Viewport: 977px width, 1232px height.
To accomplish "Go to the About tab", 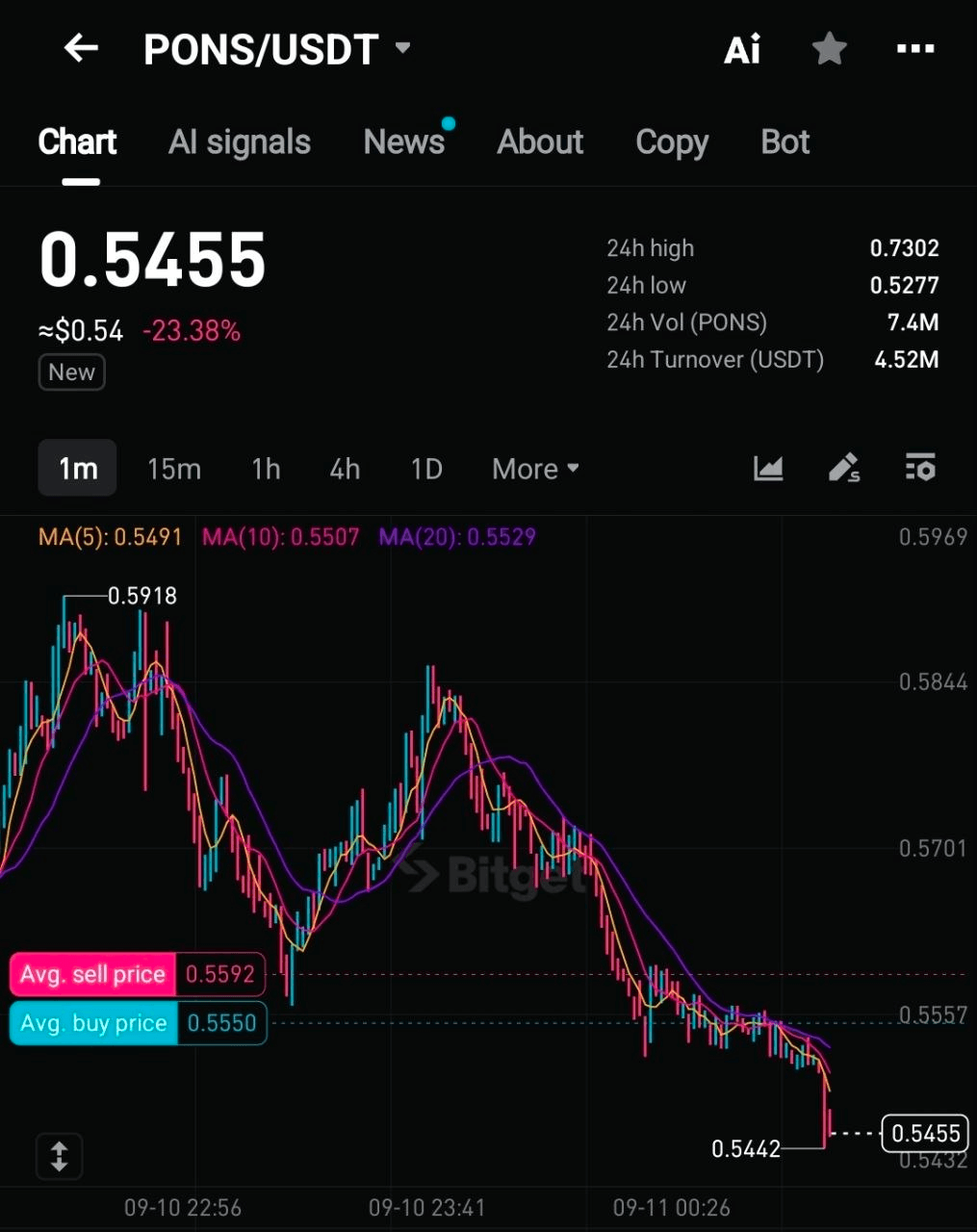I will coord(540,142).
